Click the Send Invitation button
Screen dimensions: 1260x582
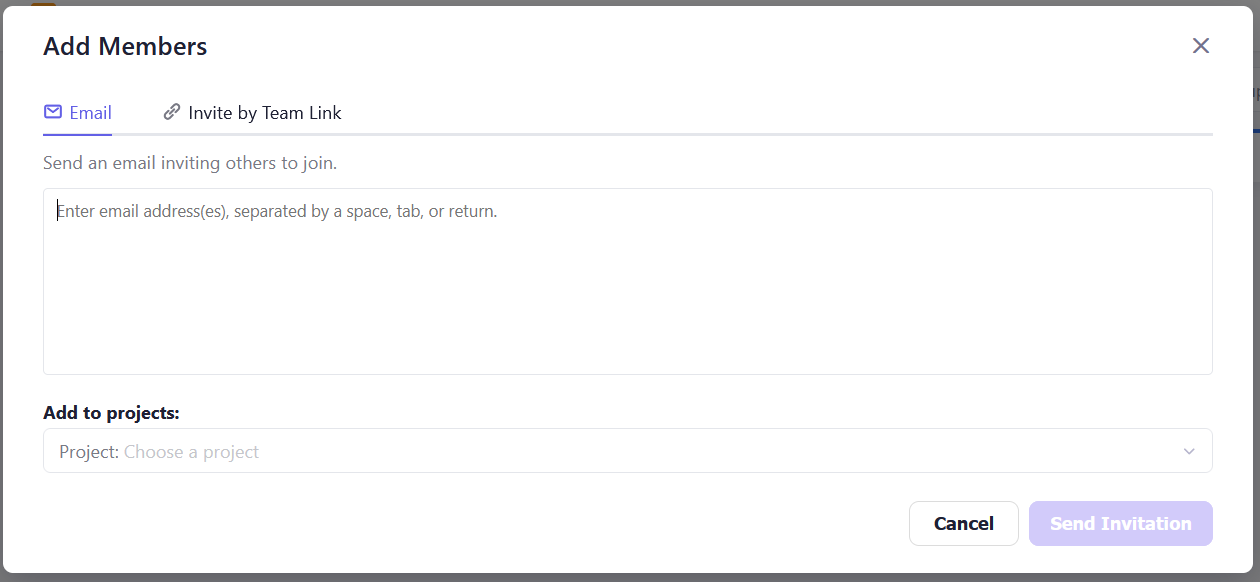coord(1120,523)
